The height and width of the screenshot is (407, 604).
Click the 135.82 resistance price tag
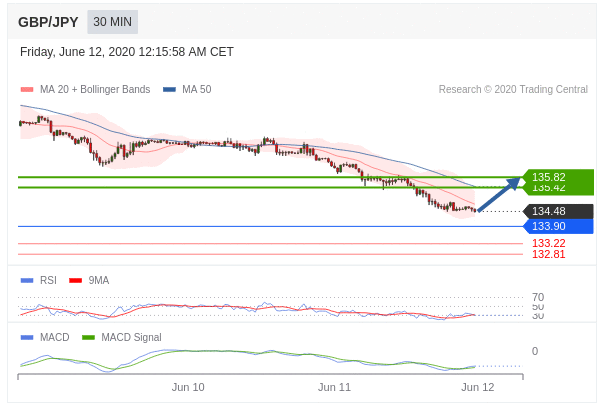click(x=558, y=177)
